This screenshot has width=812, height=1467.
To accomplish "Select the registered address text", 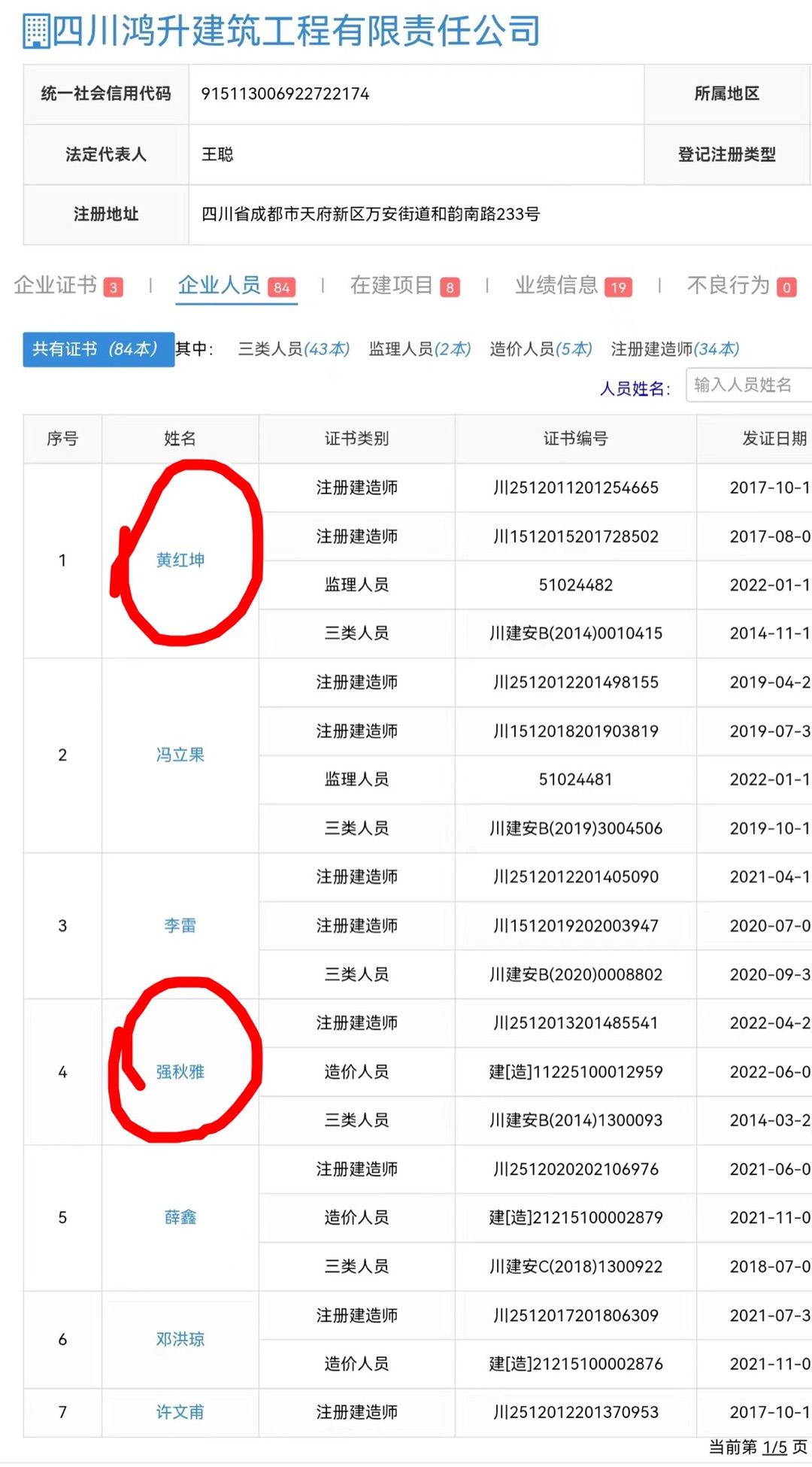I will (x=371, y=214).
